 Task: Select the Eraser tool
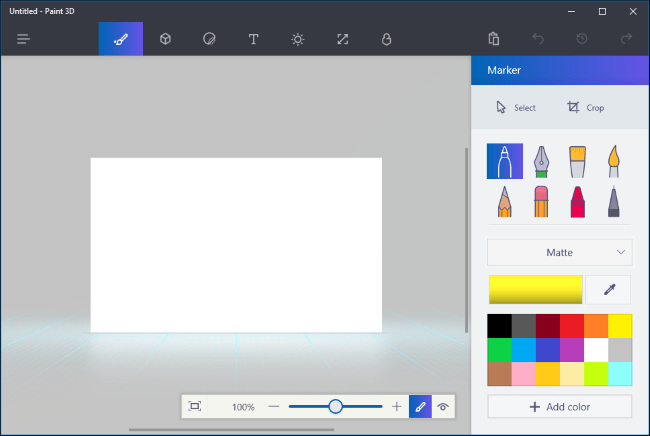541,201
